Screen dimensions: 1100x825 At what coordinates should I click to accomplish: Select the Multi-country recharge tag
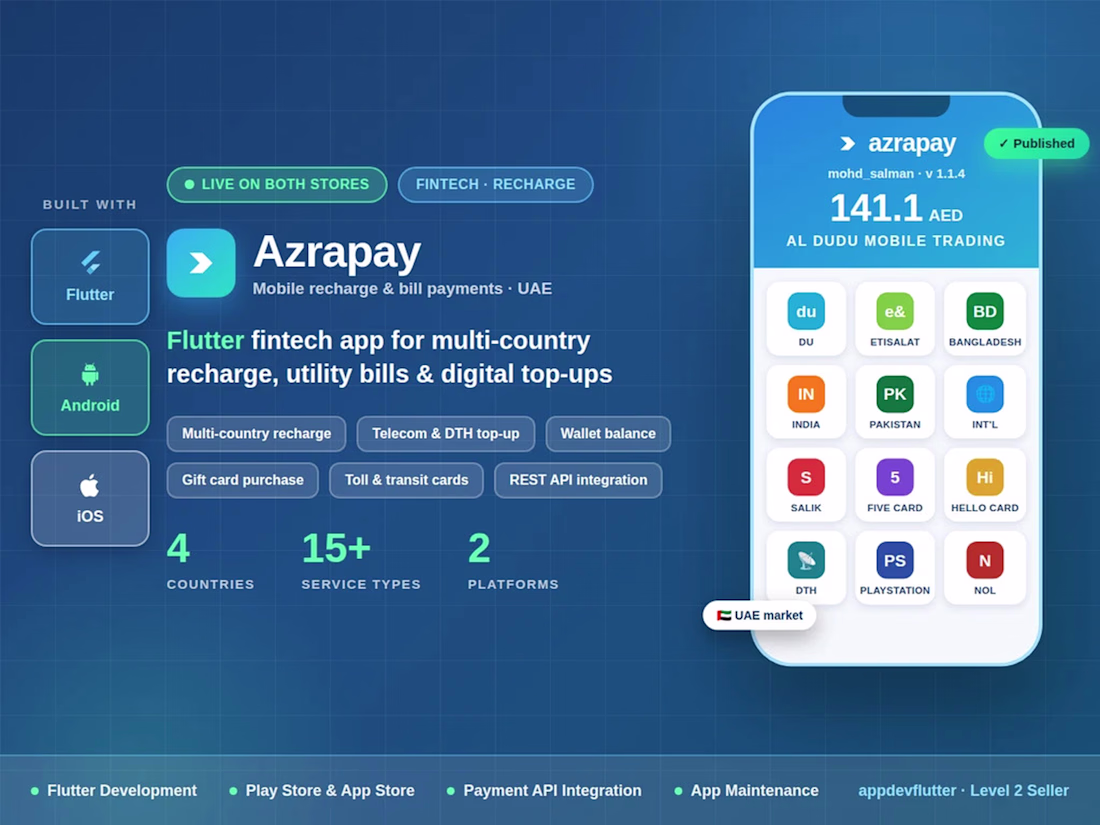[x=256, y=434]
